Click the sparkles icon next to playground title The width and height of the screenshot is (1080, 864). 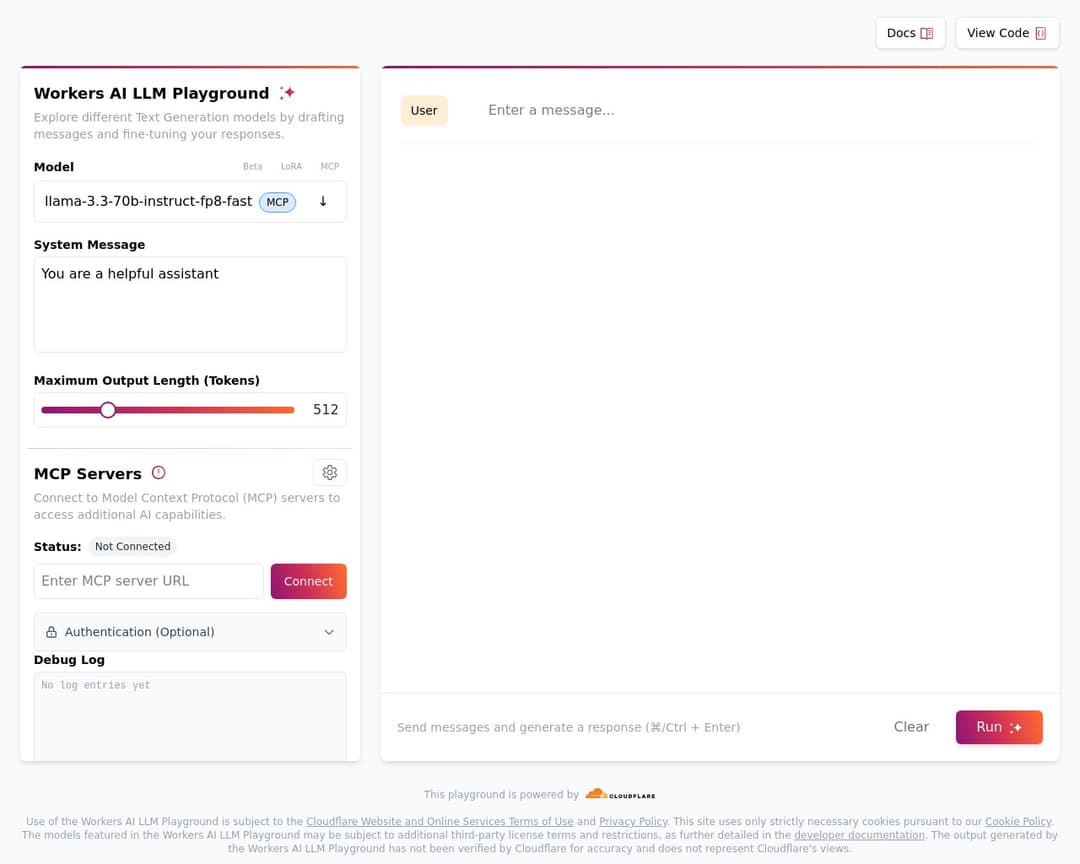point(287,92)
